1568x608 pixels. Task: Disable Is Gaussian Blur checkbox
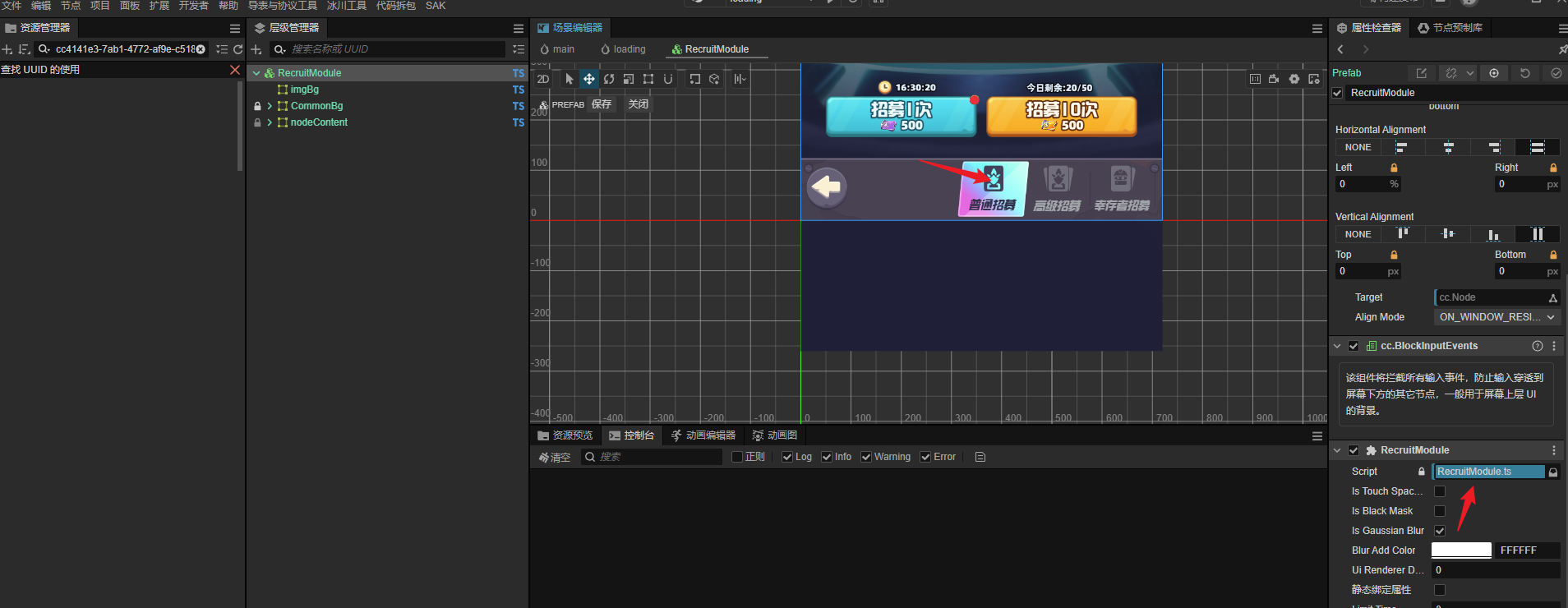point(1440,531)
